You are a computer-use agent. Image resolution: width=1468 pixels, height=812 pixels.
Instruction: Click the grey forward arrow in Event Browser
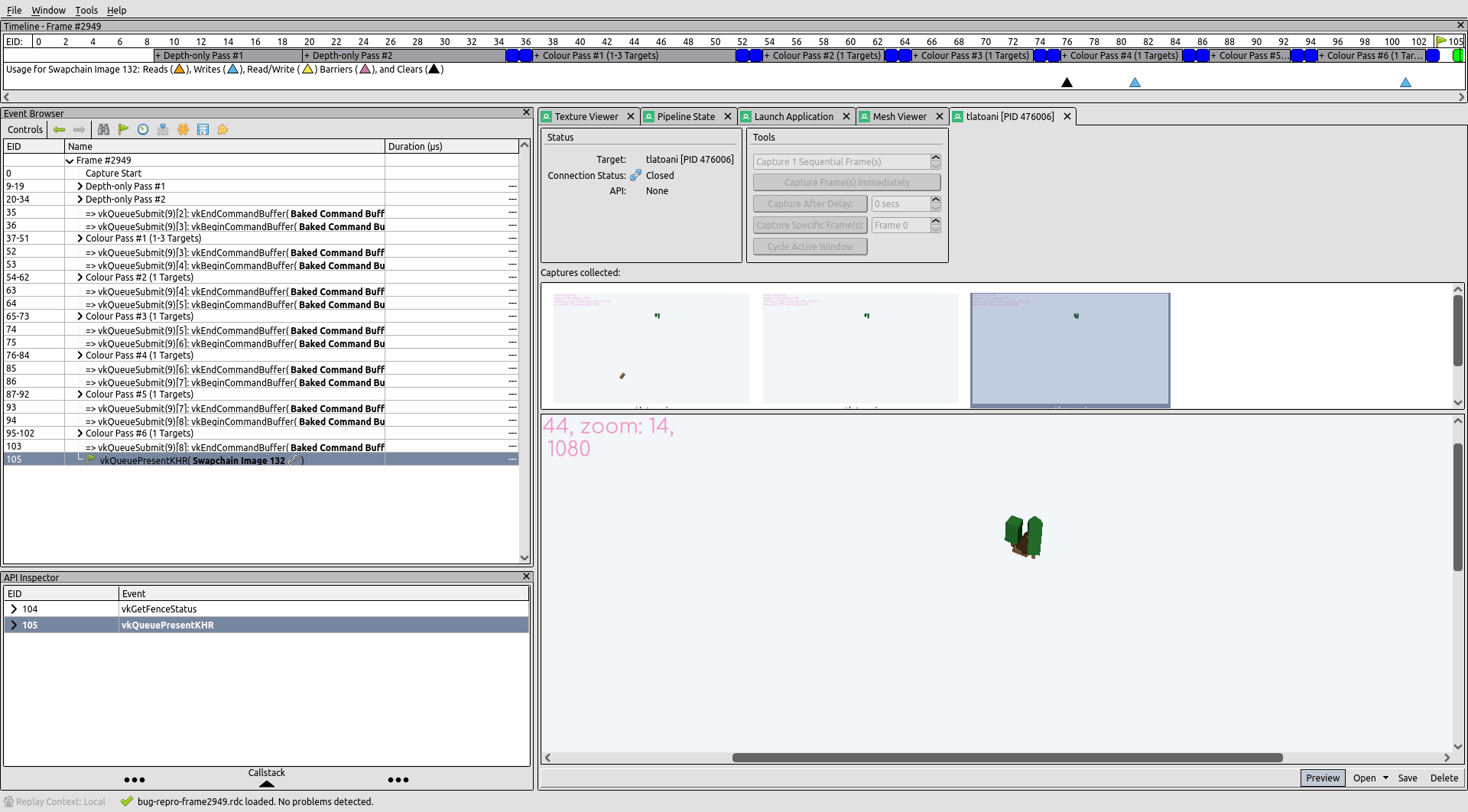(x=79, y=130)
